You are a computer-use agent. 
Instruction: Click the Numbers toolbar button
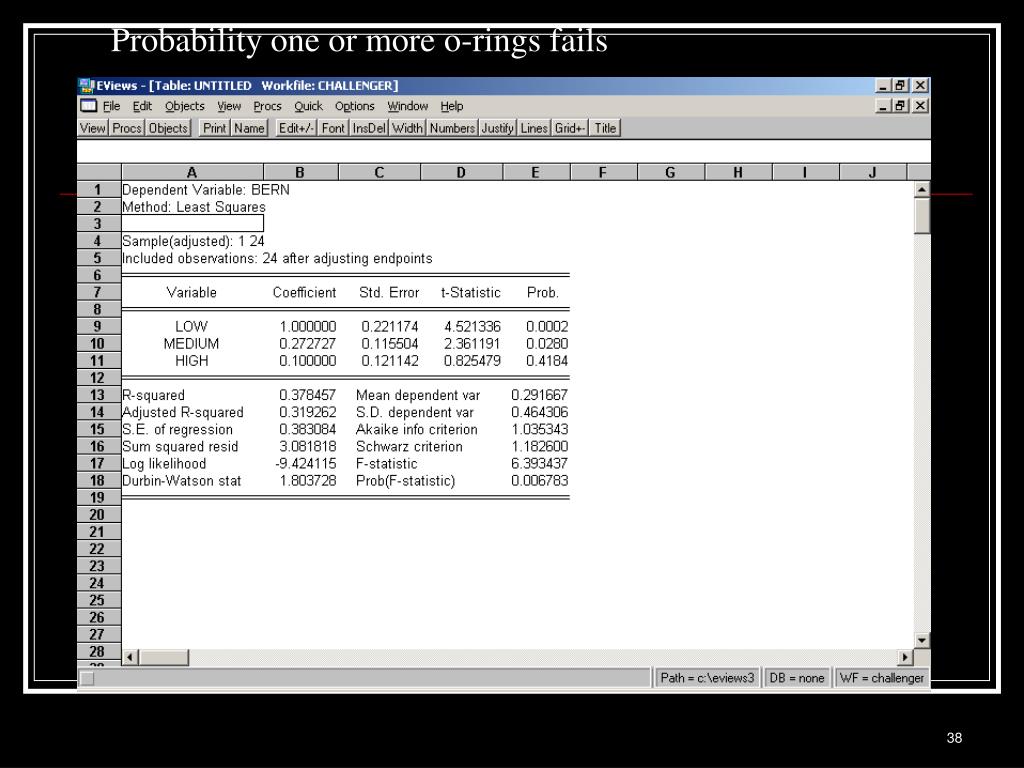[452, 128]
